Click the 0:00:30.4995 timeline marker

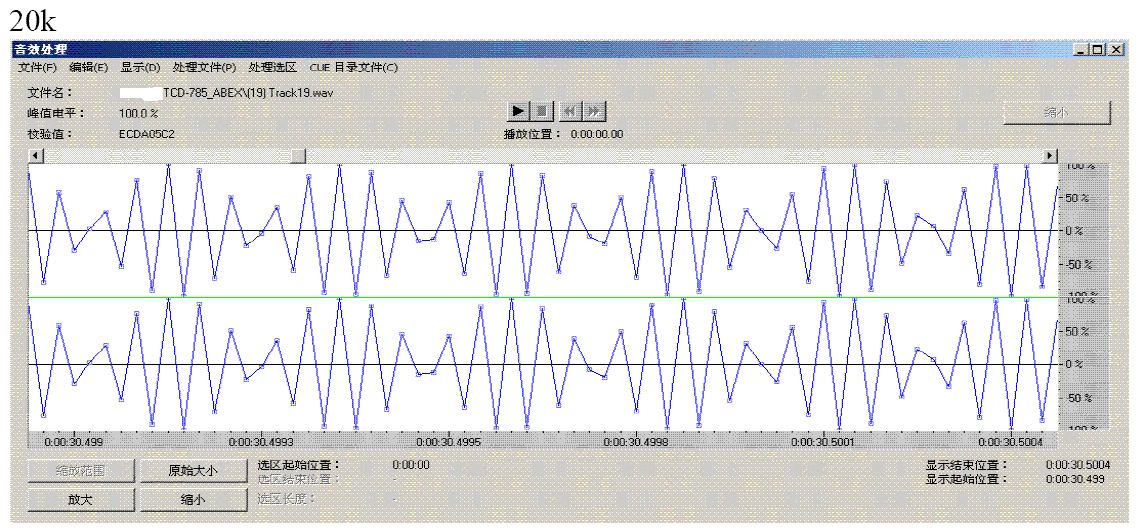coord(448,441)
